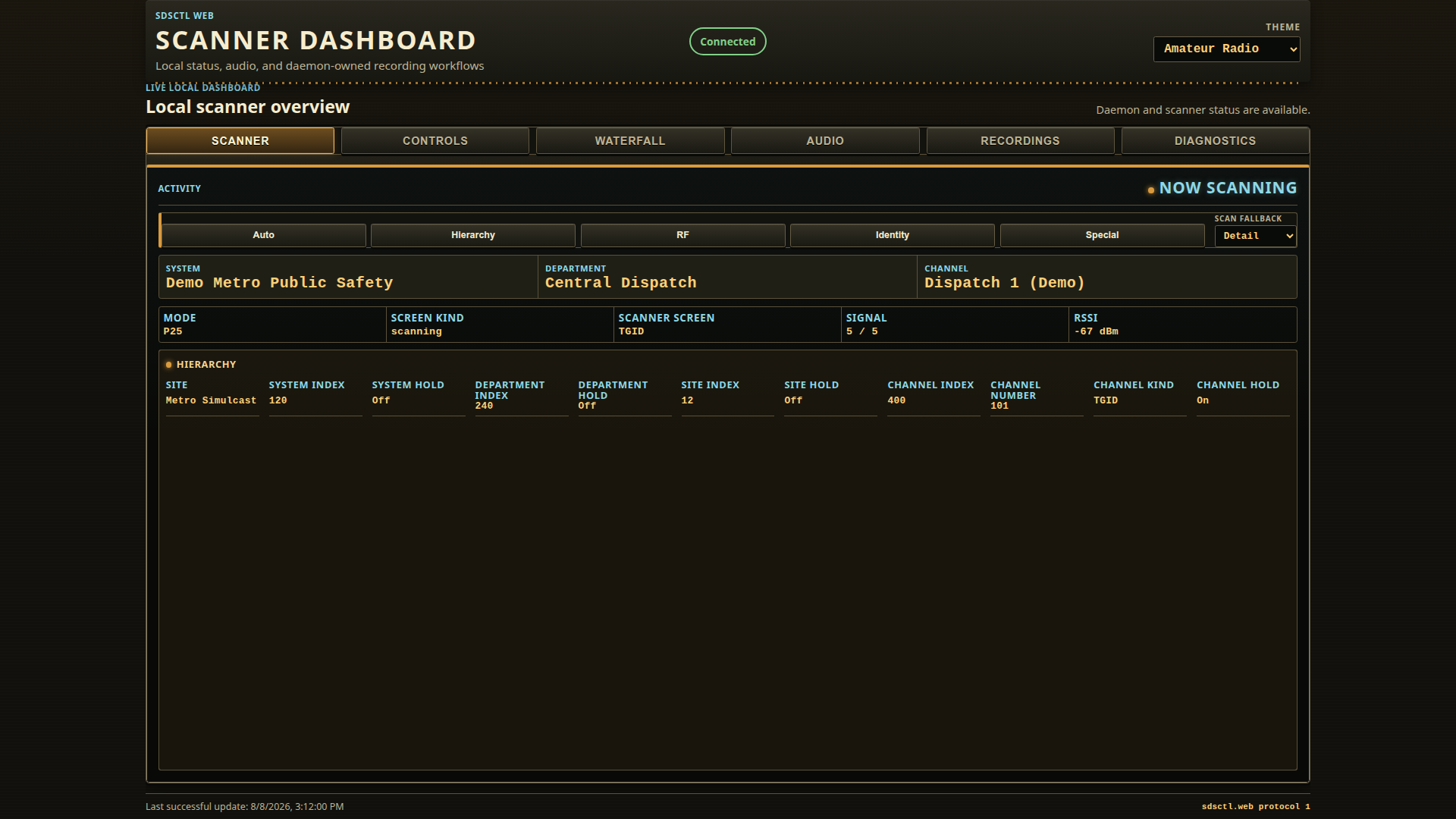The image size is (1456, 819).
Task: Click the orange Now Scanning indicator dot
Action: point(1151,190)
